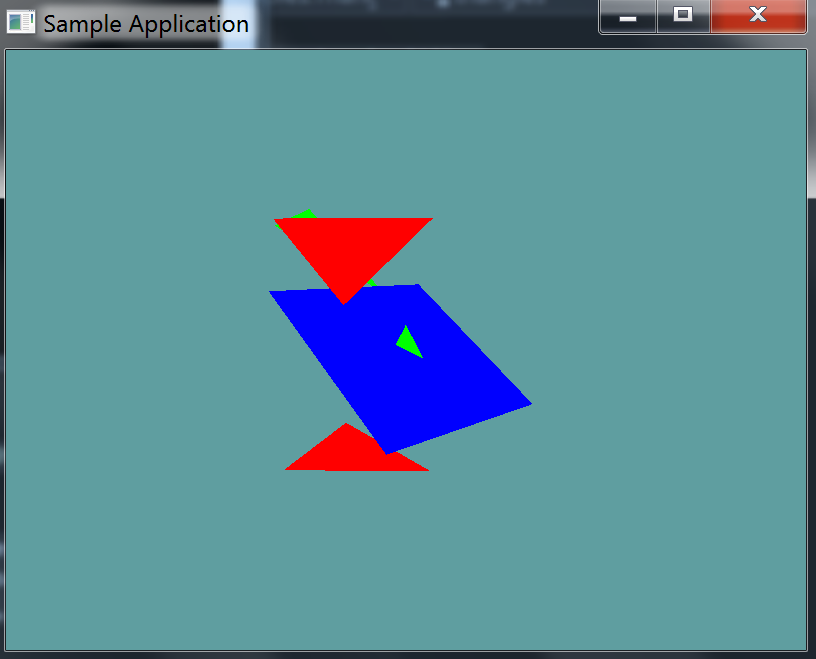Click bottom tip of the upper red triangle
Viewport: 816px width, 659px height.
point(344,299)
